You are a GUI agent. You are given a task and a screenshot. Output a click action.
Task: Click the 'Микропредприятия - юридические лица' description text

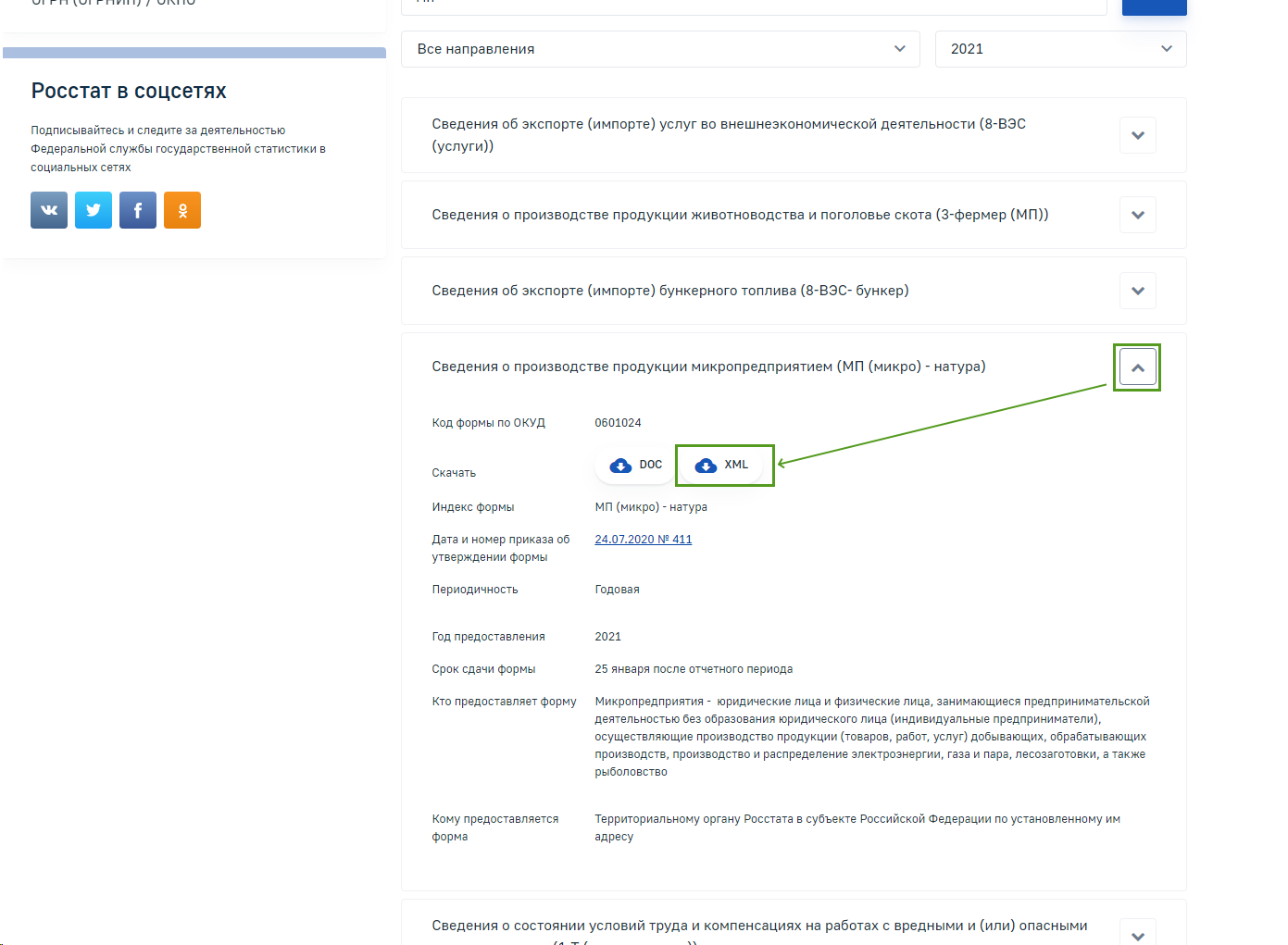pyautogui.click(x=872, y=737)
